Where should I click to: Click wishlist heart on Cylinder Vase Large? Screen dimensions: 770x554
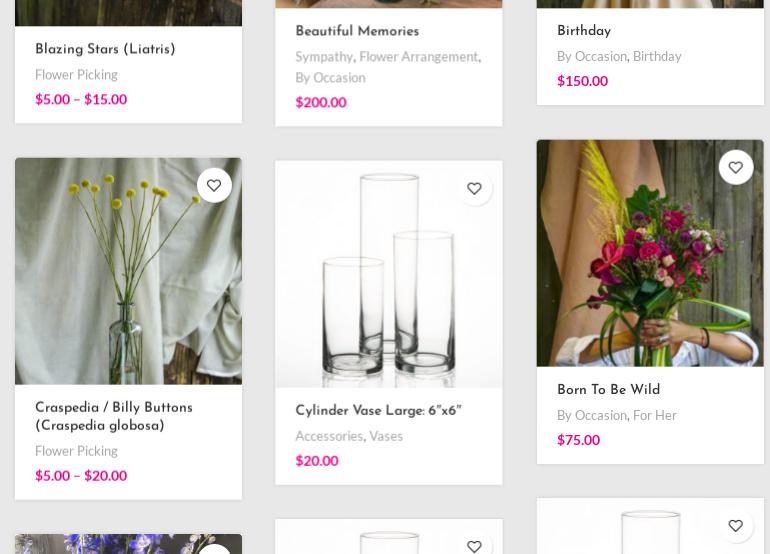[x=474, y=188]
